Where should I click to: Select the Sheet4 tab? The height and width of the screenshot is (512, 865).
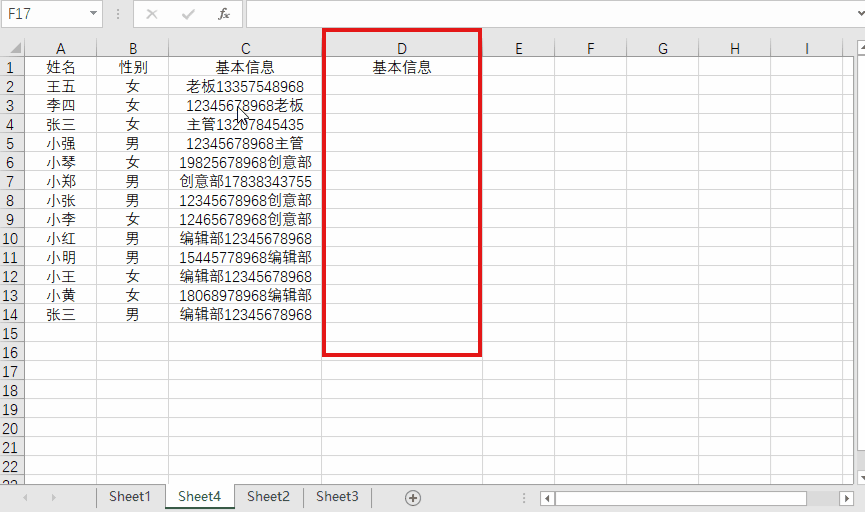pos(199,497)
